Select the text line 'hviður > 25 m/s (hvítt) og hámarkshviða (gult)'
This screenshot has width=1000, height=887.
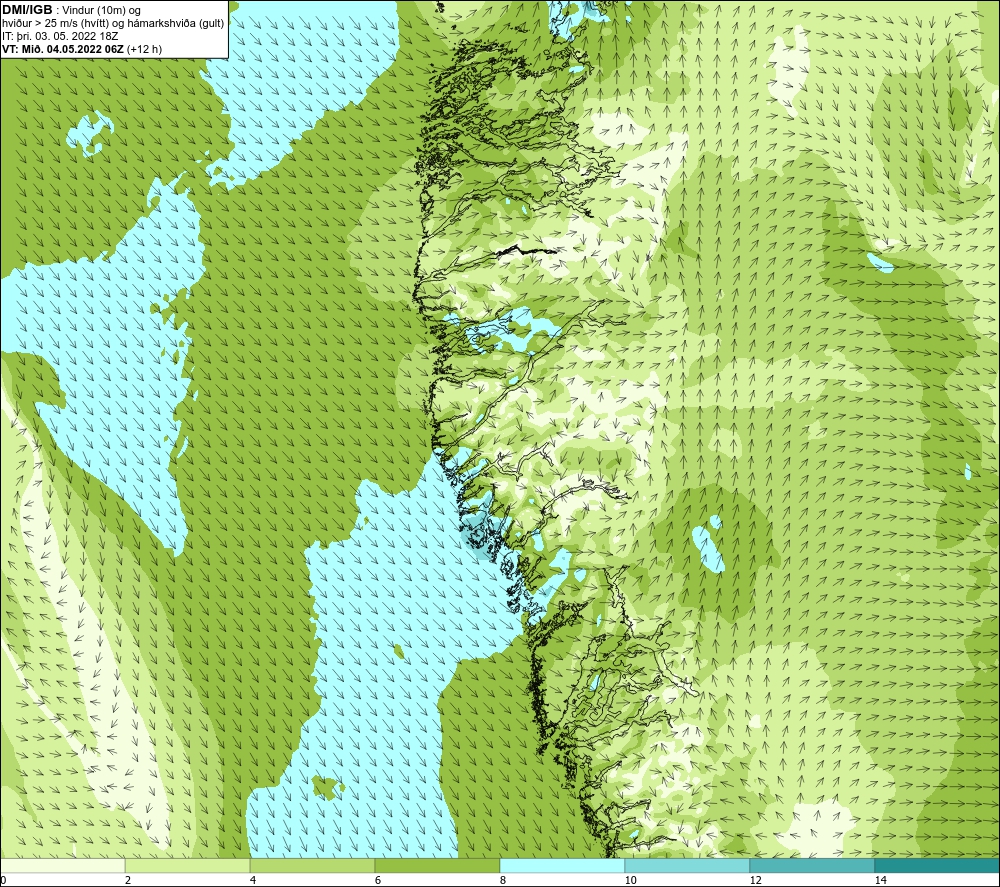pos(114,24)
